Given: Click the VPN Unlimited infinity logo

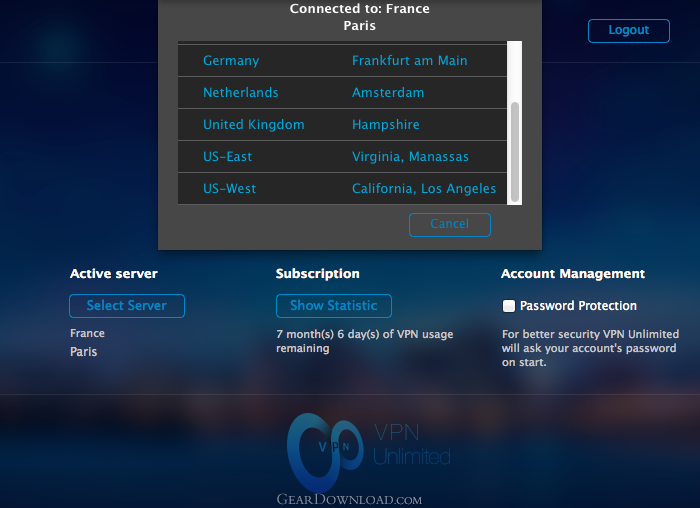Looking at the screenshot, I should pos(325,451).
